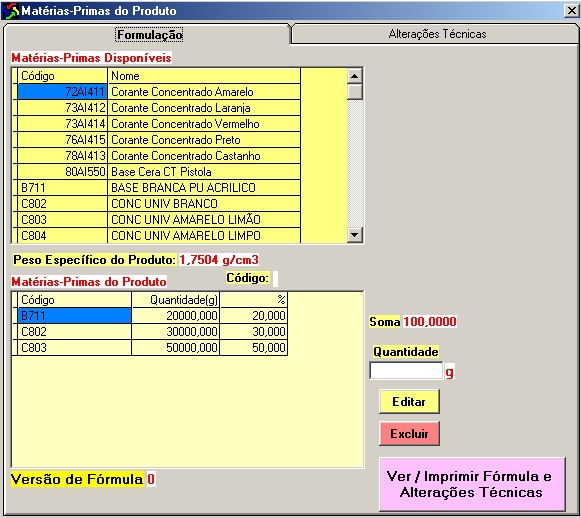The image size is (581, 518).
Task: Select the Corante Concentrado Vermelho row
Action: 156,124
